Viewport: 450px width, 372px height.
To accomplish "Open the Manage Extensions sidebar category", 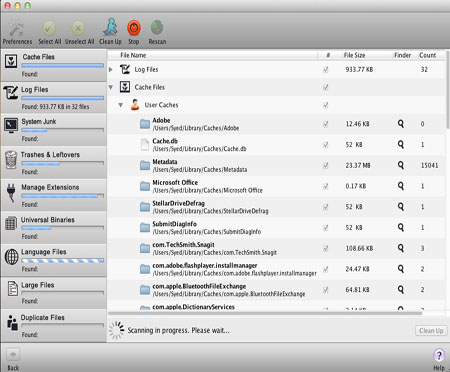I will click(54, 195).
